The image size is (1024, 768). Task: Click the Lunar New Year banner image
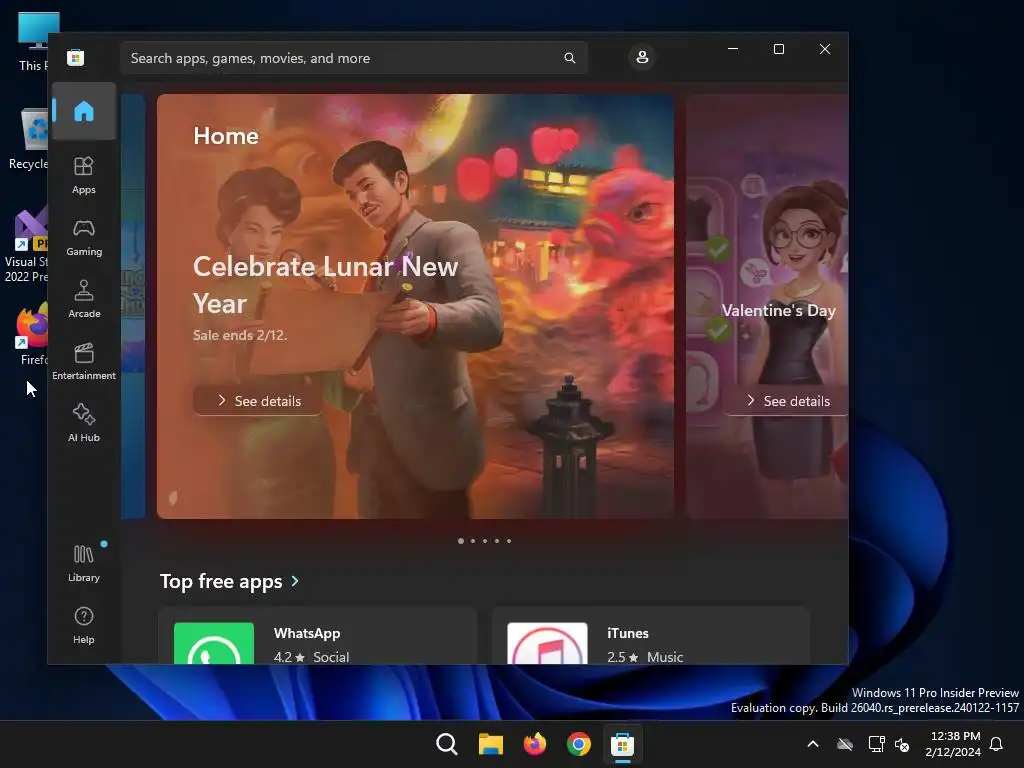click(415, 306)
